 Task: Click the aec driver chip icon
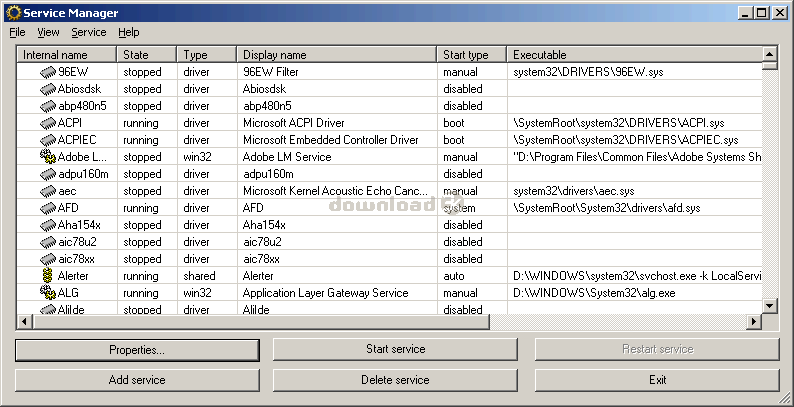coord(48,191)
